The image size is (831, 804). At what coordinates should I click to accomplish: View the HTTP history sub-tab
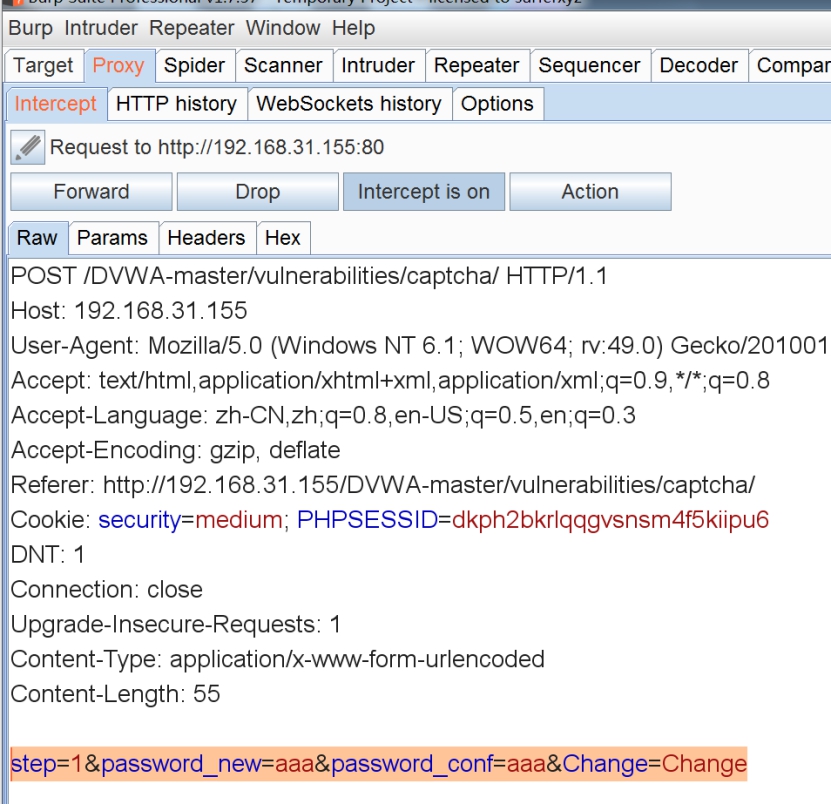point(176,104)
